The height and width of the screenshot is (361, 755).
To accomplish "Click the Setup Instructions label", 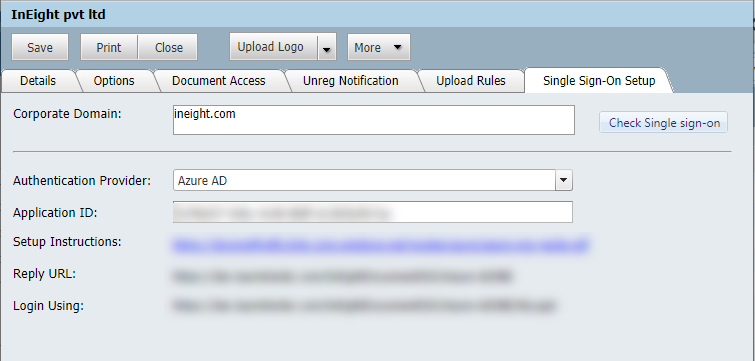I will (67, 242).
